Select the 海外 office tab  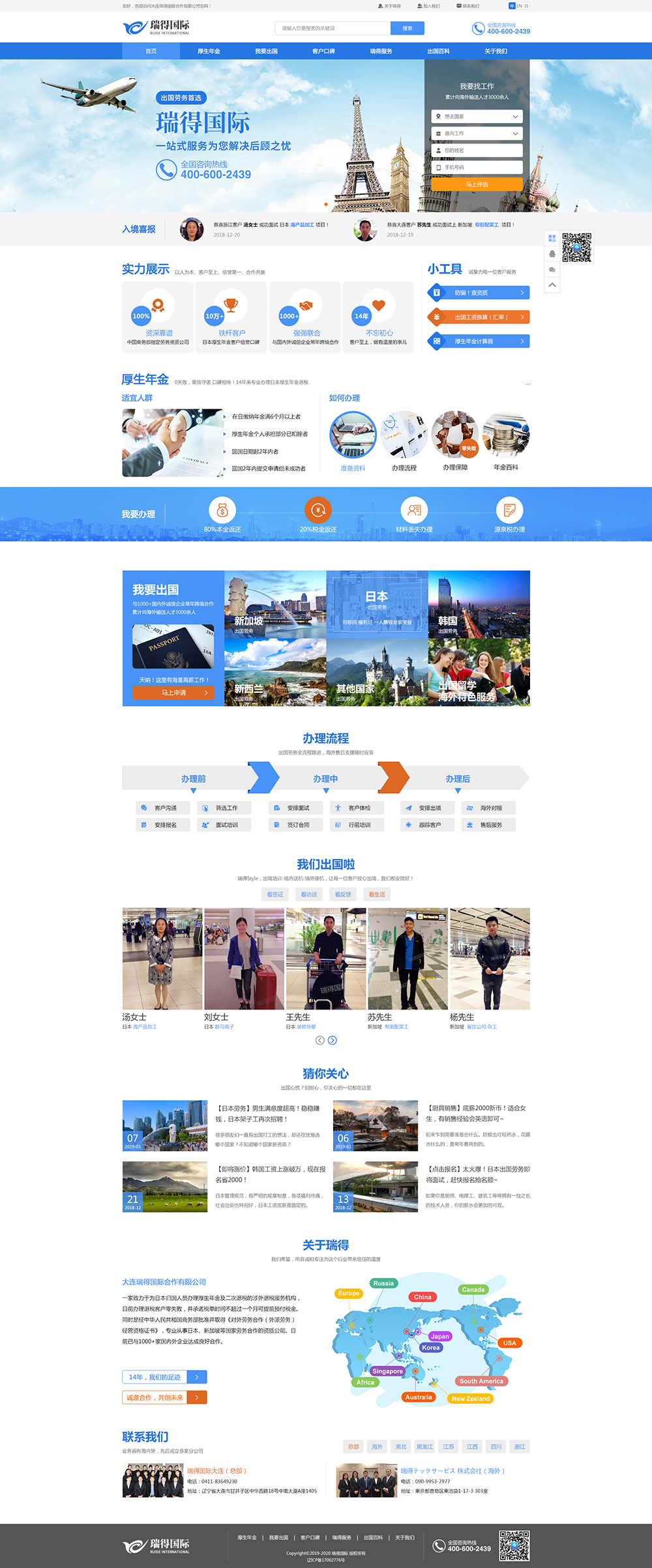click(x=377, y=1446)
